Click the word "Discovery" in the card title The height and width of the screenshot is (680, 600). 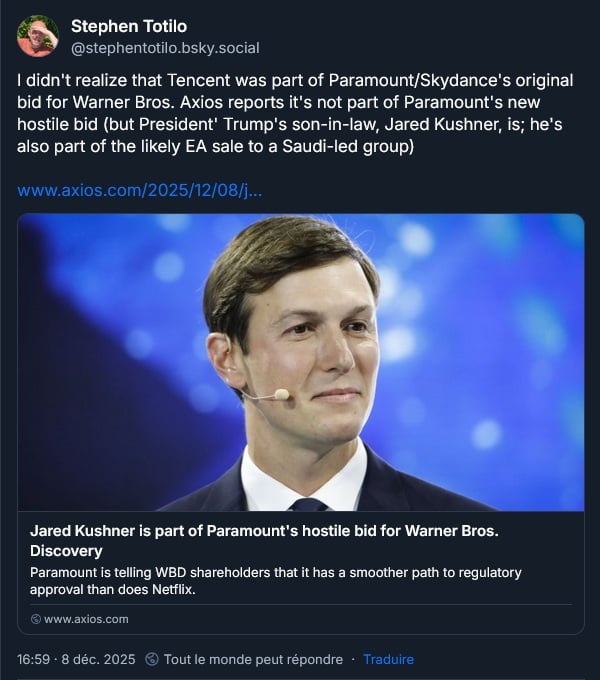click(x=66, y=550)
